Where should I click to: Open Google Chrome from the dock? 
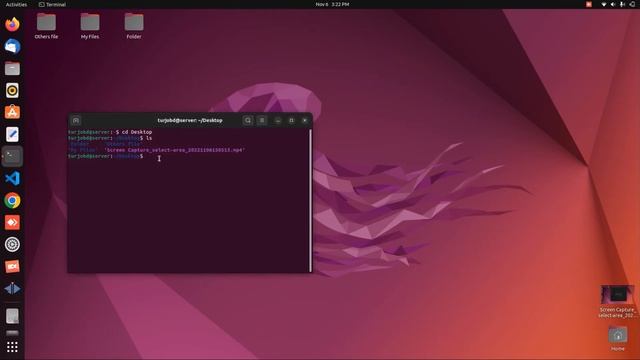point(12,200)
